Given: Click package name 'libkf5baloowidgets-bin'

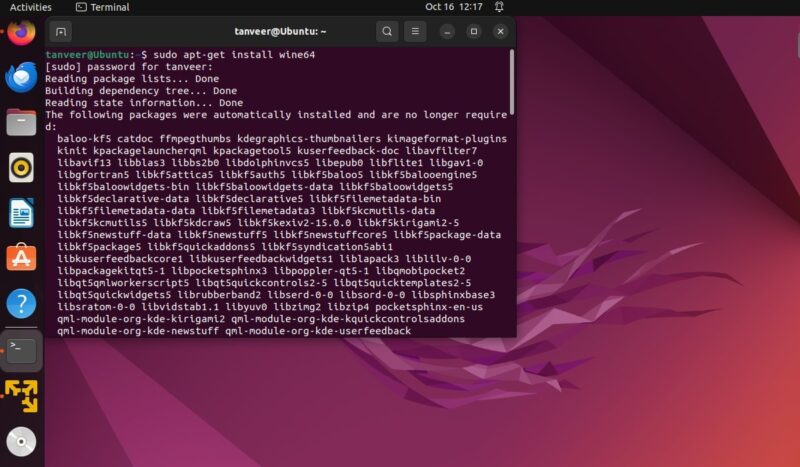Looking at the screenshot, I should click(123, 187).
